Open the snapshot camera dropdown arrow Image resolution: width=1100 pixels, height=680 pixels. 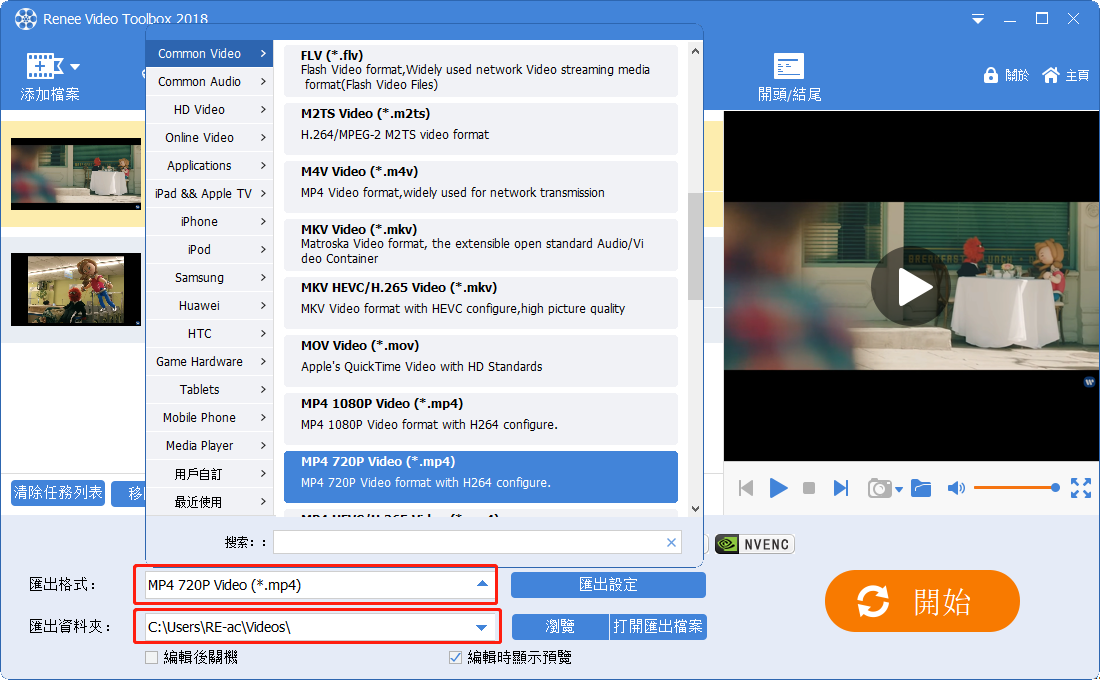point(899,490)
